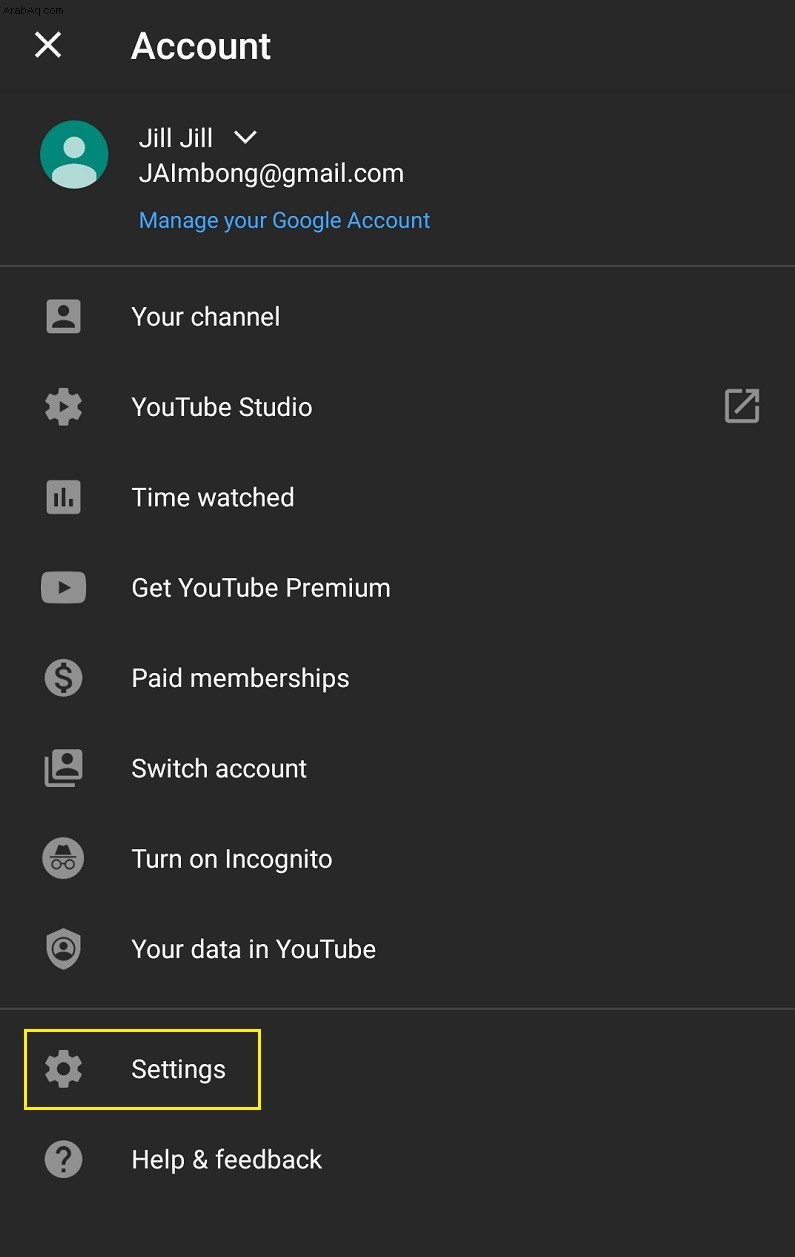This screenshot has height=1257, width=795.
Task: Open Help & feedback question mark icon
Action: coord(64,1160)
